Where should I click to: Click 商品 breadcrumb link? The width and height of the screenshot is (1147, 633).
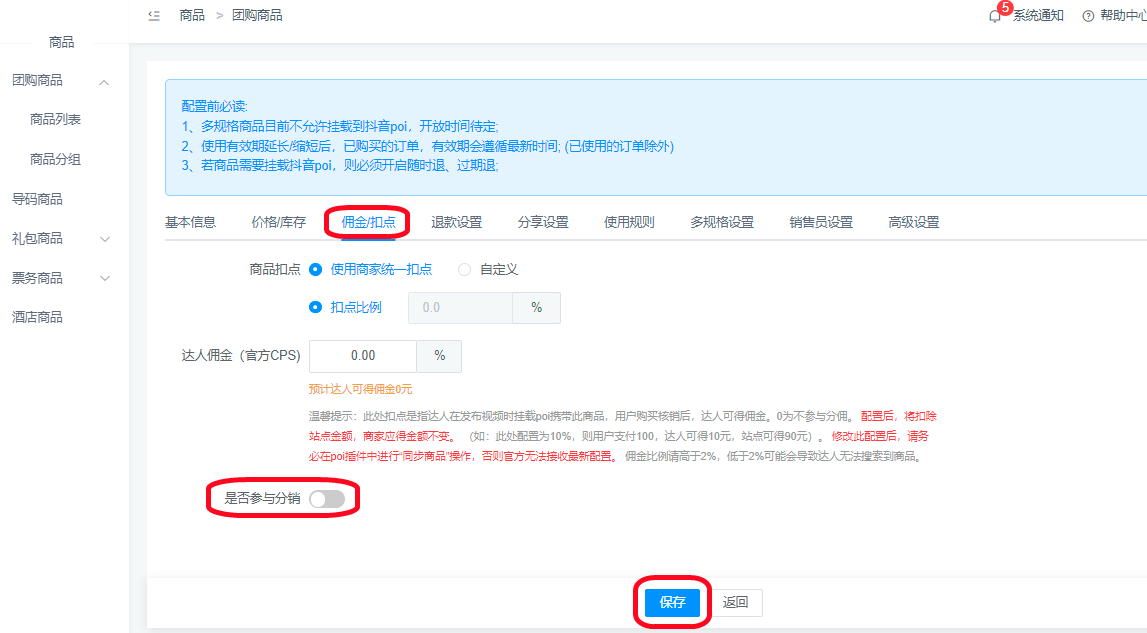[x=192, y=15]
